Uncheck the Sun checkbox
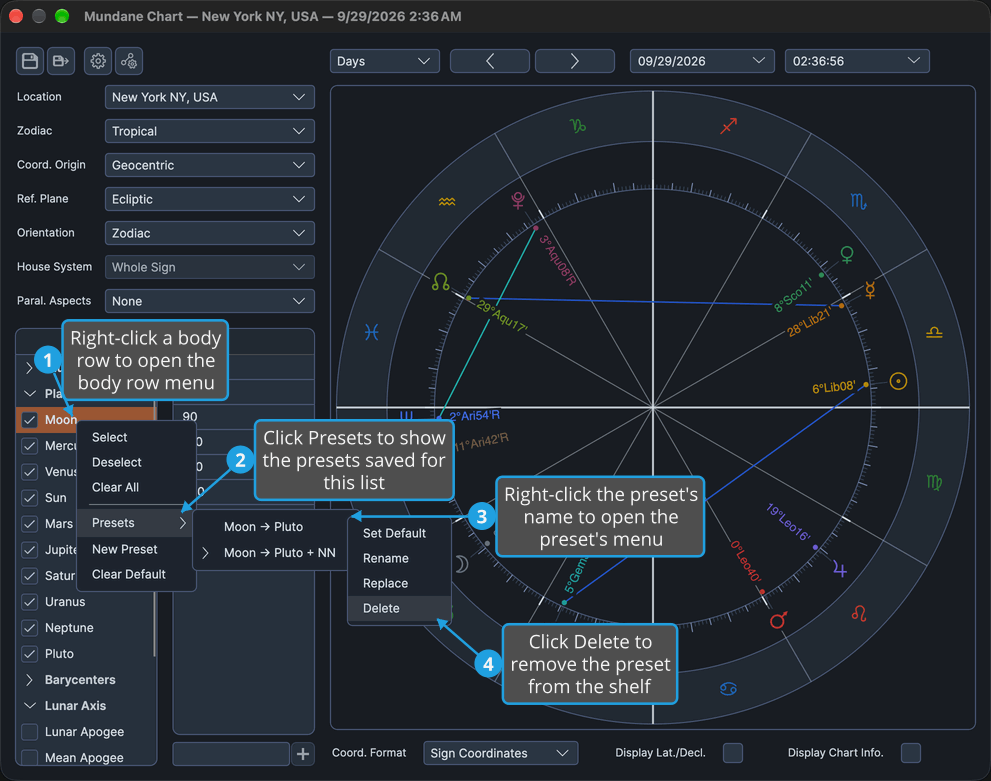Viewport: 991px width, 781px height. pyautogui.click(x=30, y=498)
